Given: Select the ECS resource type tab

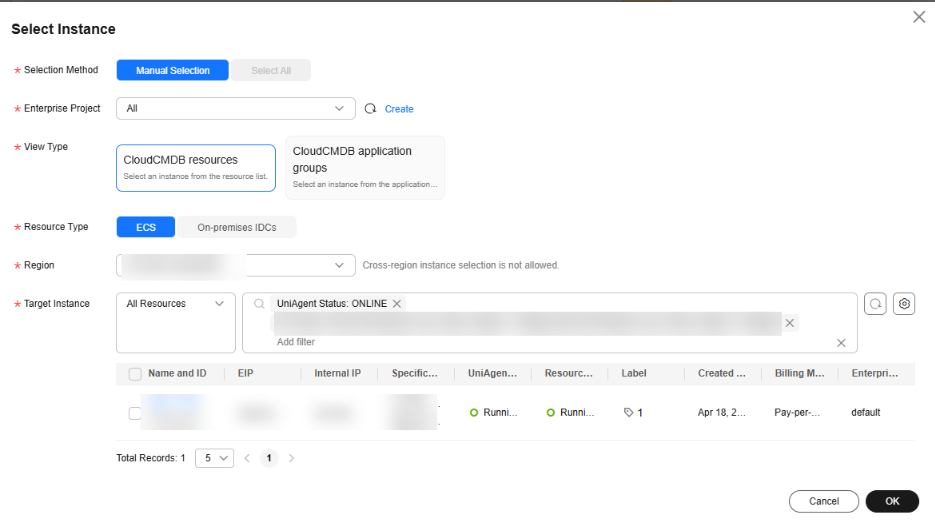Looking at the screenshot, I should [146, 227].
